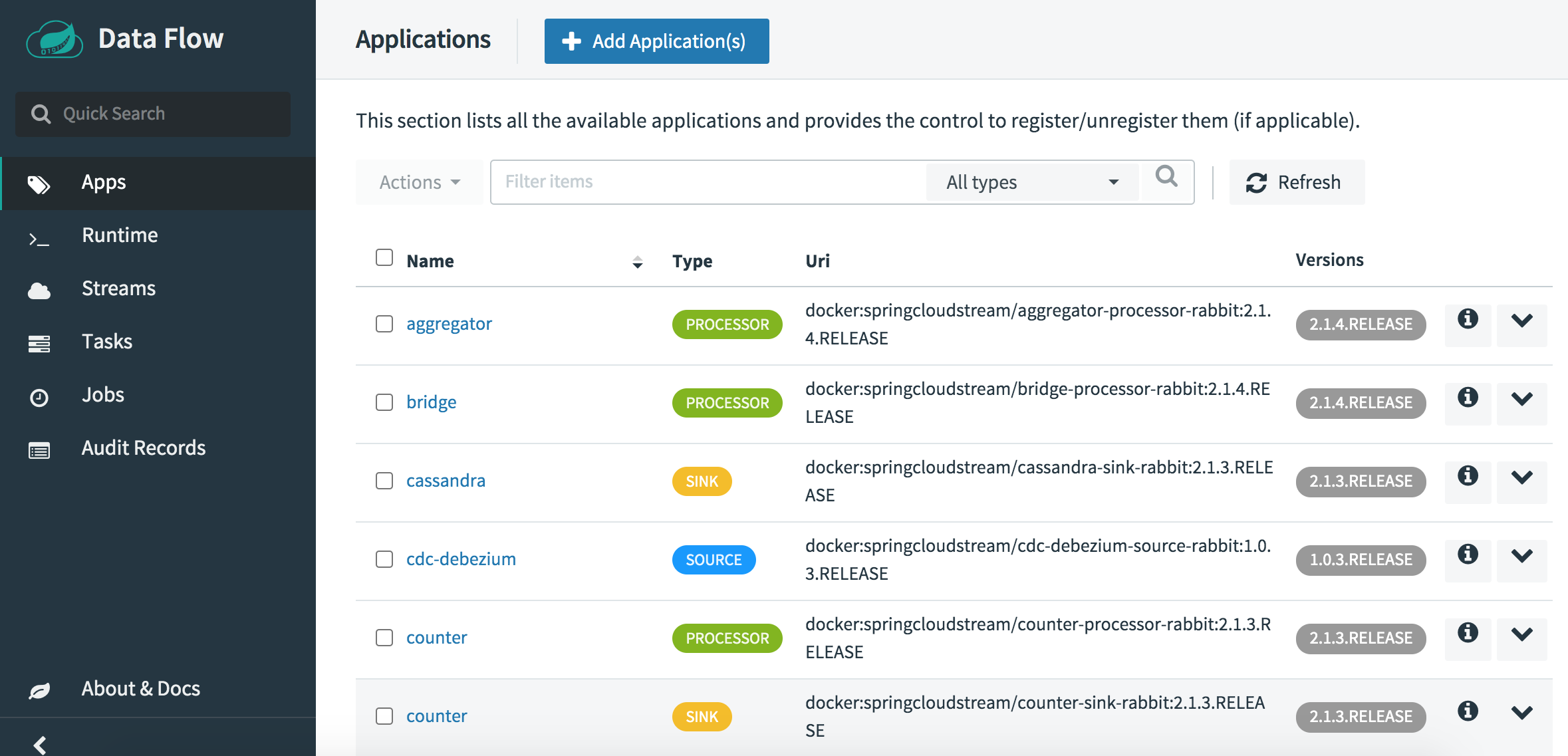
Task: Open Audit Records section
Action: tap(143, 448)
